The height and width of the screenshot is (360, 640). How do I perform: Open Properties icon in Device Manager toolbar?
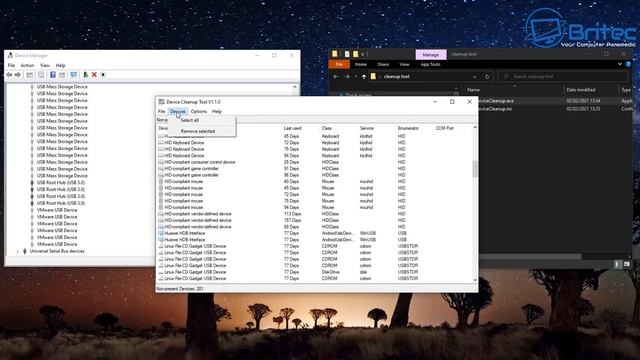pyautogui.click(x=41, y=75)
